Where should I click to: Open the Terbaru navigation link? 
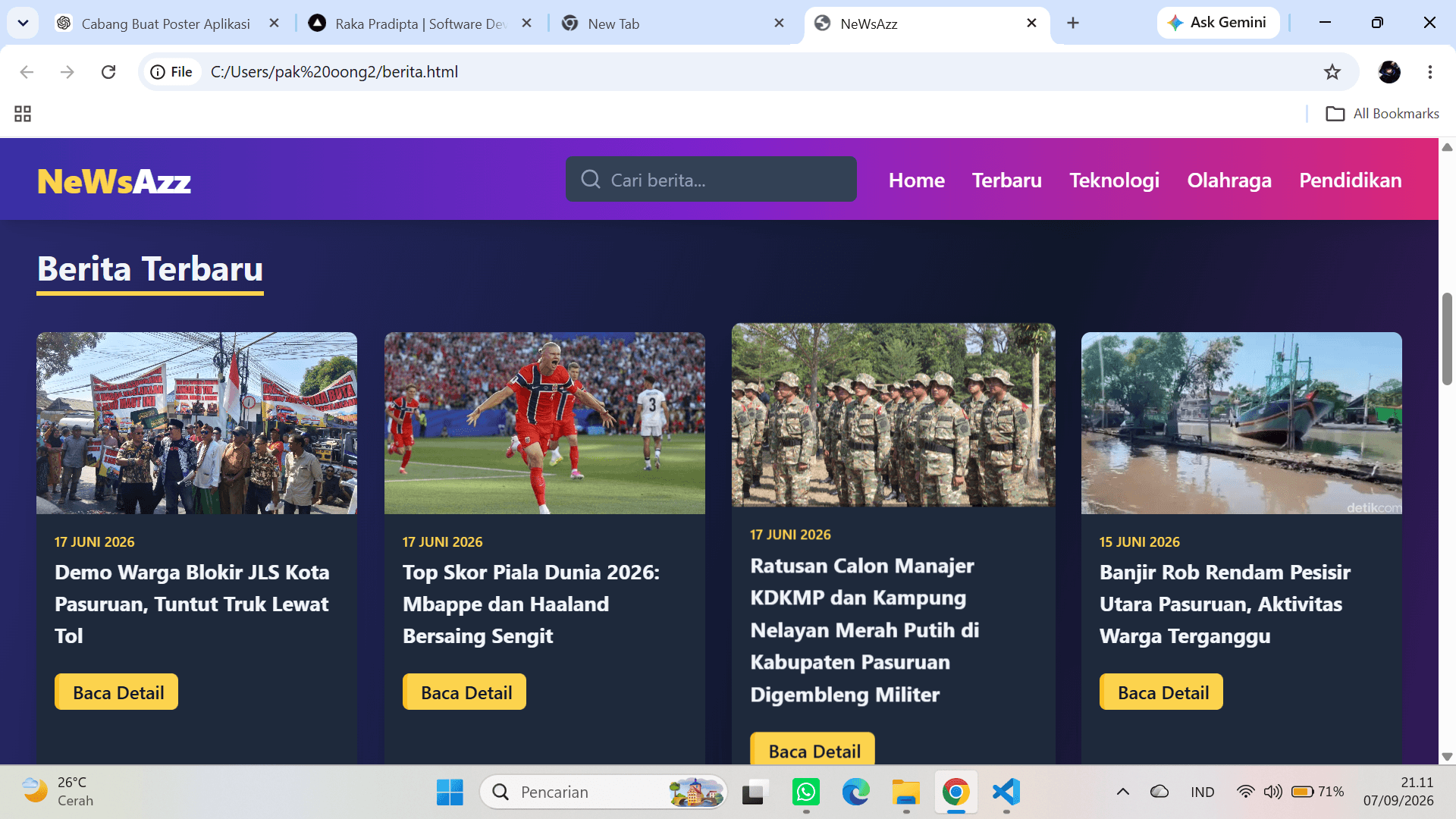tap(1007, 180)
